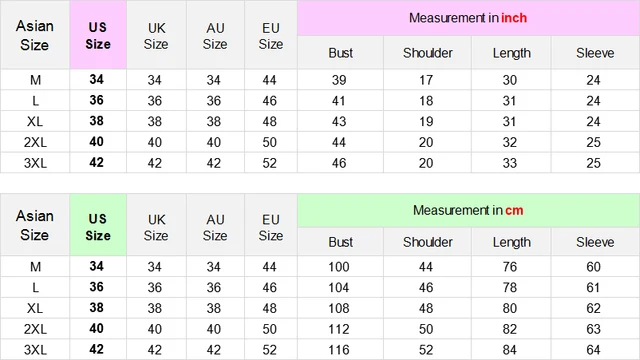Select the 'Measurement in inch' header
Image resolution: width=640 pixels, height=360 pixels.
tap(468, 18)
